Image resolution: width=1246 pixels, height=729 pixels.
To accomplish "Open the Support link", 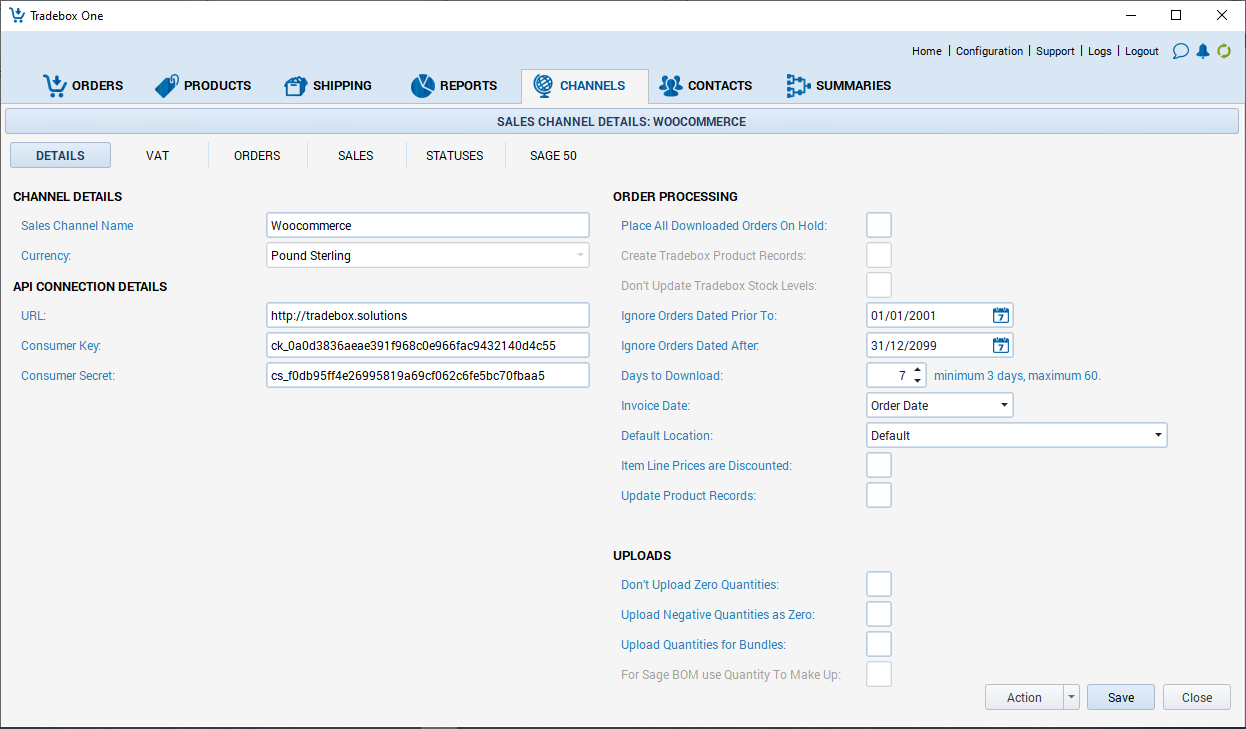I will point(1055,51).
